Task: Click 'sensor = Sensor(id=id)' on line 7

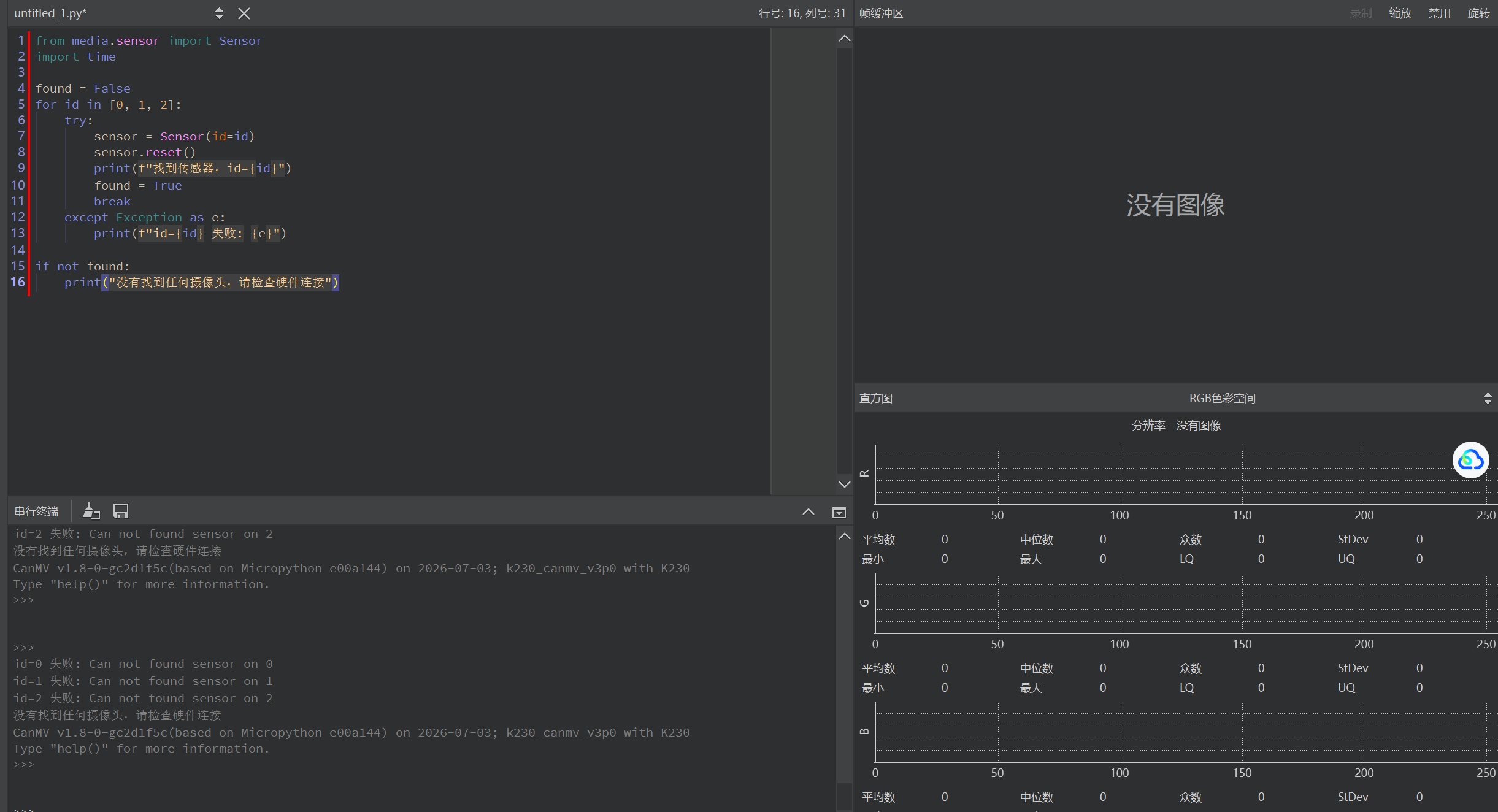Action: [174, 136]
